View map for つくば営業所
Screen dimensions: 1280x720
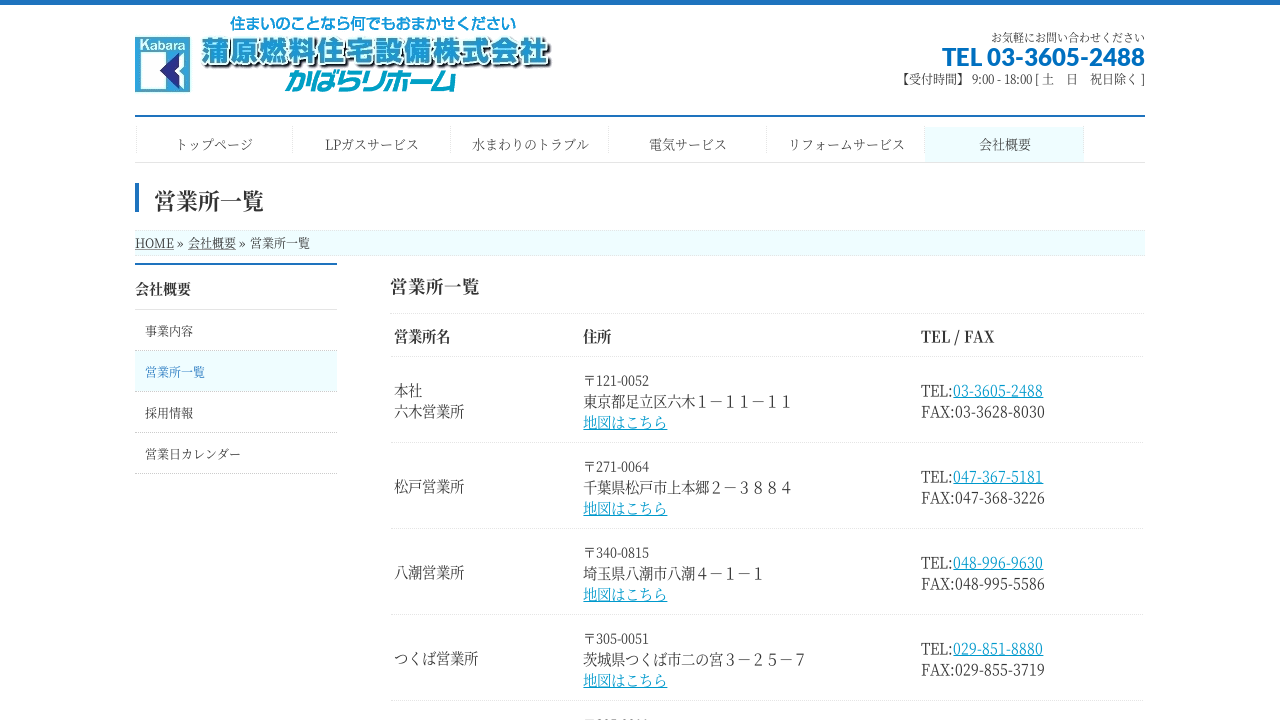pyautogui.click(x=625, y=681)
